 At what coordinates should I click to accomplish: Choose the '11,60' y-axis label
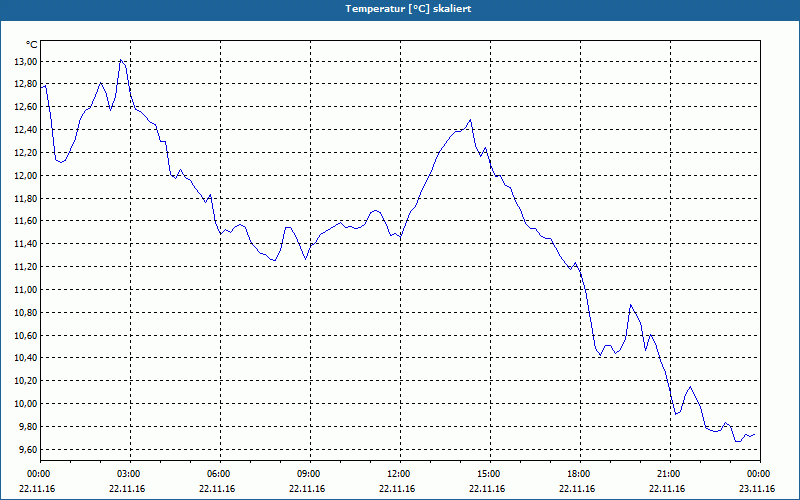[x=27, y=221]
